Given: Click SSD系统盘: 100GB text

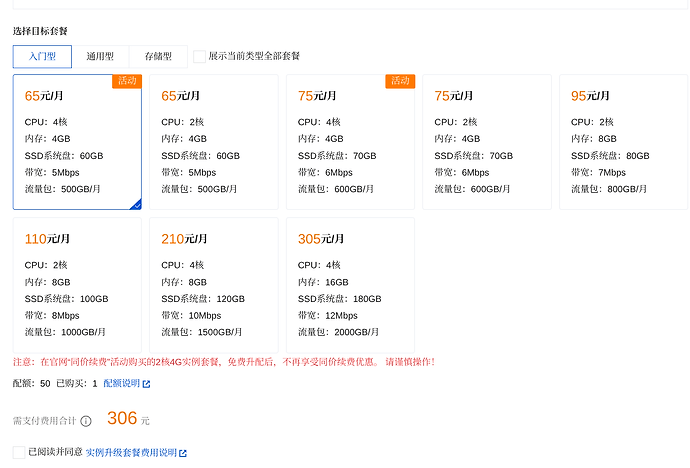Looking at the screenshot, I should [x=66, y=299].
